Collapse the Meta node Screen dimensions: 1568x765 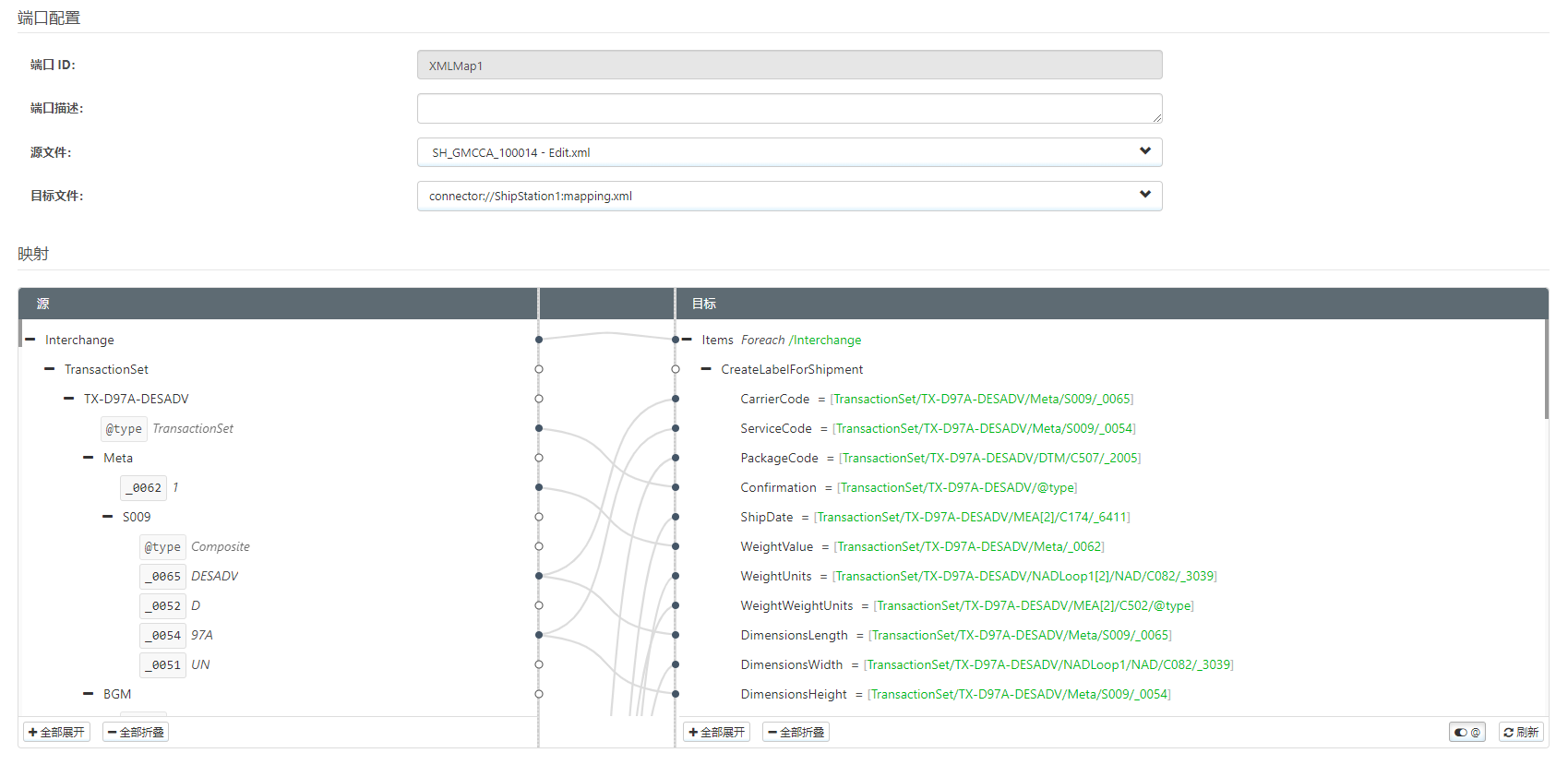coord(89,458)
